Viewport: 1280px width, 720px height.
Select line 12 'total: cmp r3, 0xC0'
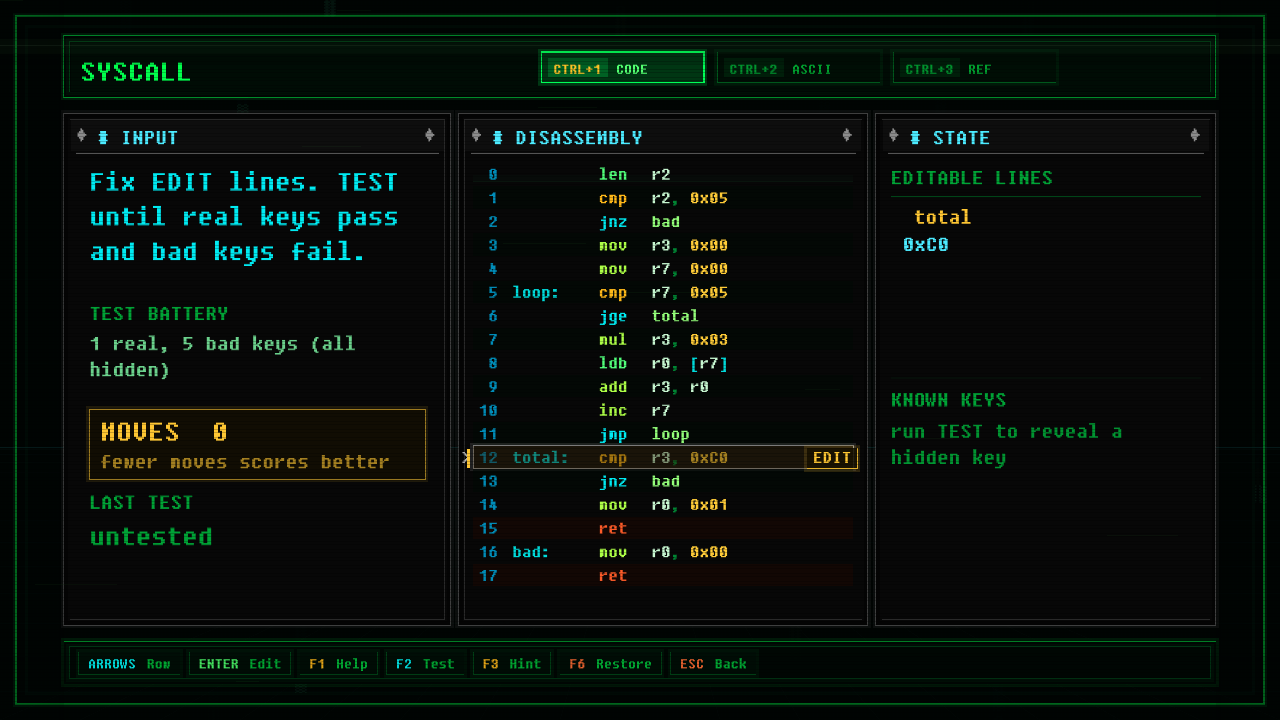pos(663,458)
